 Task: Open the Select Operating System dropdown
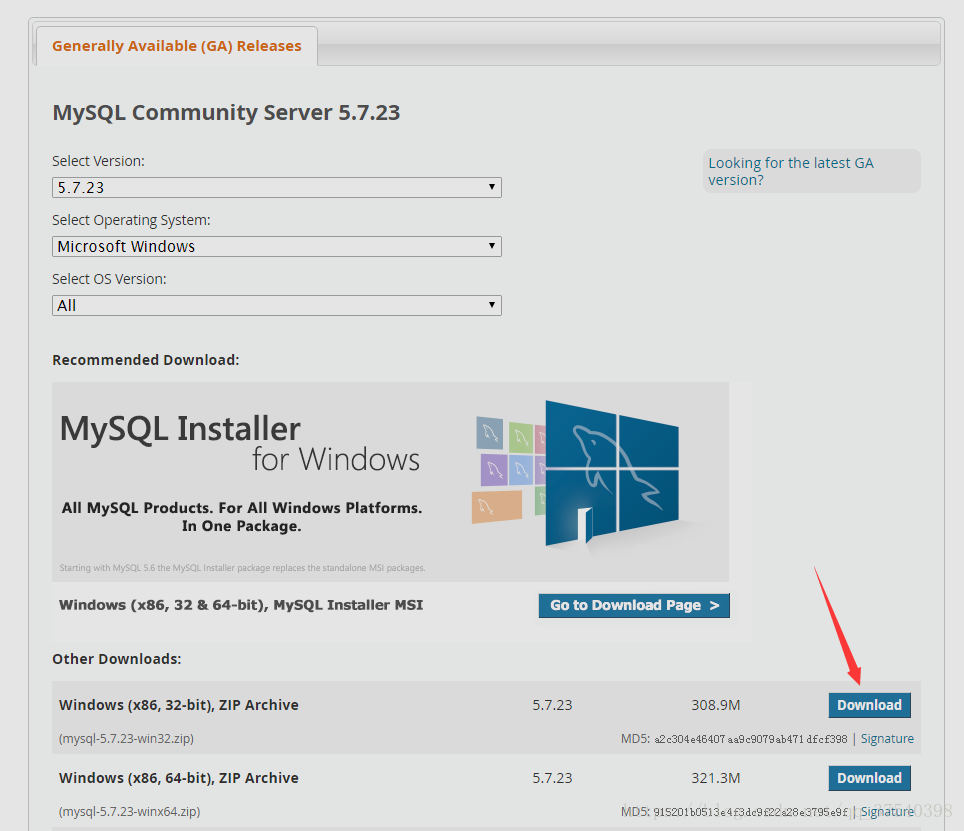point(277,246)
